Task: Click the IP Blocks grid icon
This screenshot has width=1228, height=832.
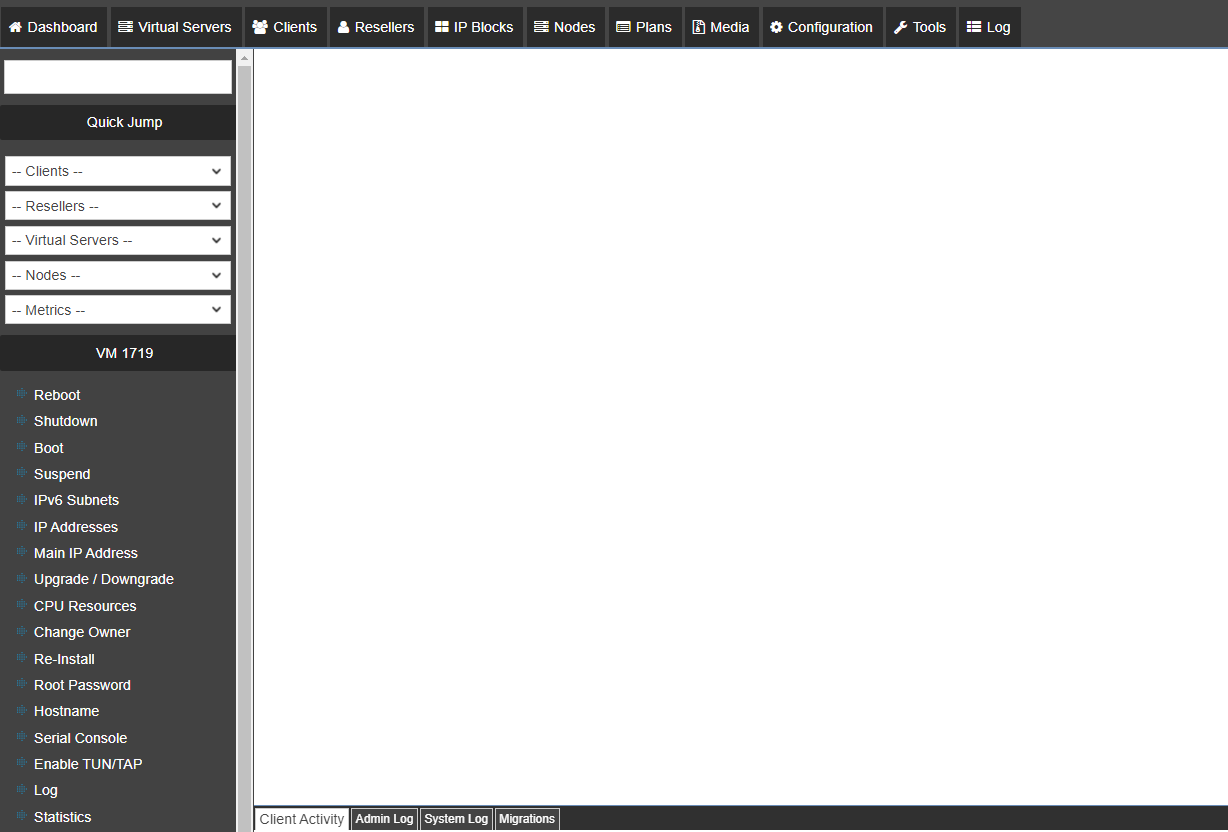Action: [442, 27]
